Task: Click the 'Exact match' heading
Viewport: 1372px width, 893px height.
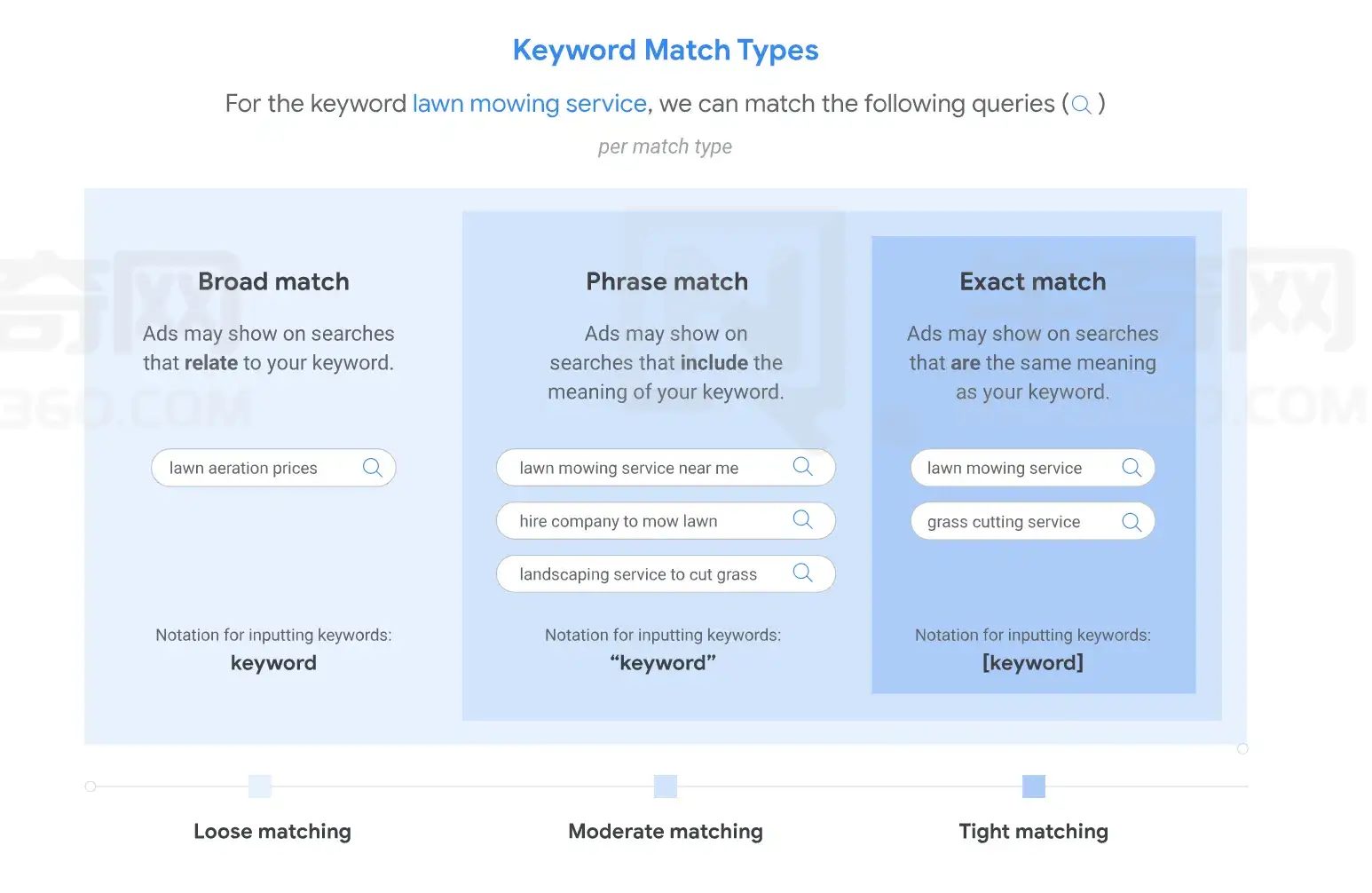Action: [x=1033, y=281]
